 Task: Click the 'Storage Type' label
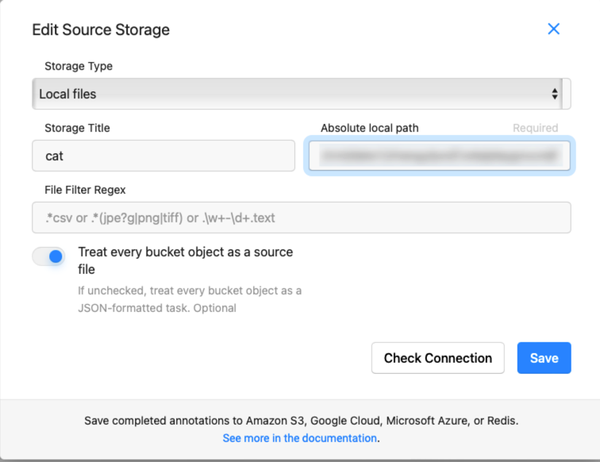tap(79, 67)
